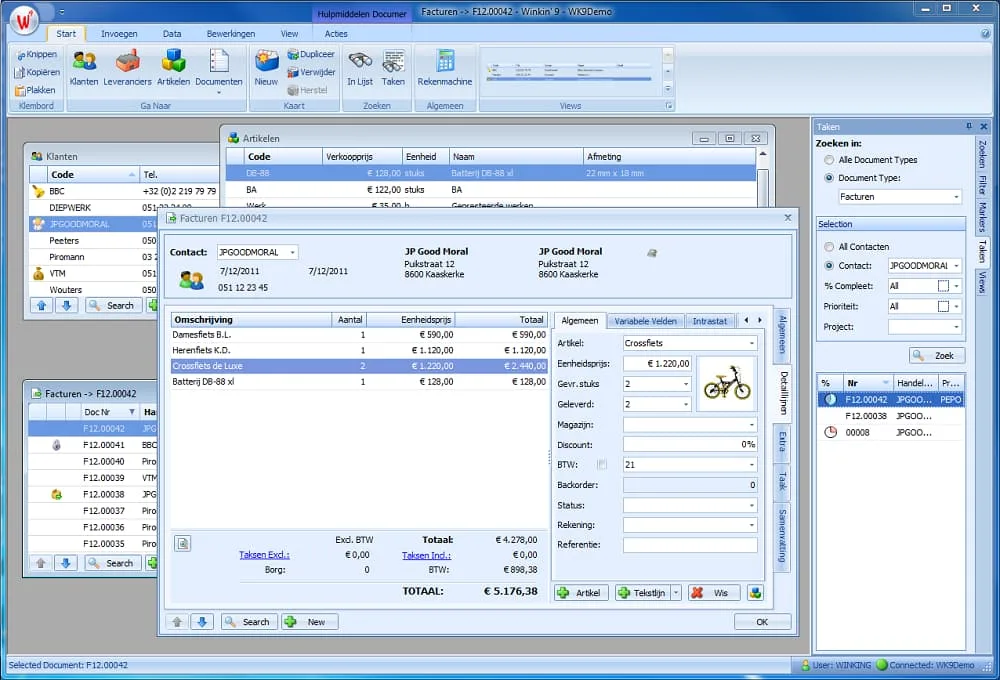Viewport: 1000px width, 680px height.
Task: Click the Dupliceer ribbon command
Action: pyautogui.click(x=311, y=54)
